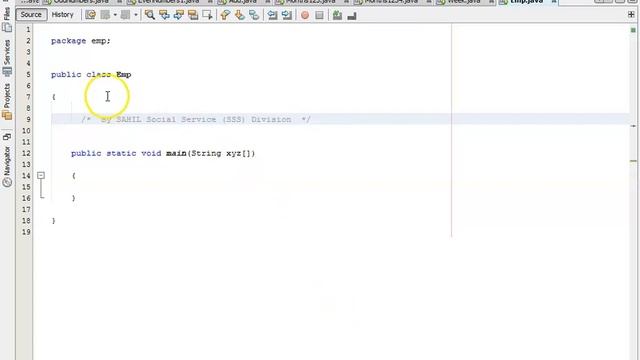The image size is (640, 360).
Task: Click the word 'public' on line 5
Action: [66, 75]
